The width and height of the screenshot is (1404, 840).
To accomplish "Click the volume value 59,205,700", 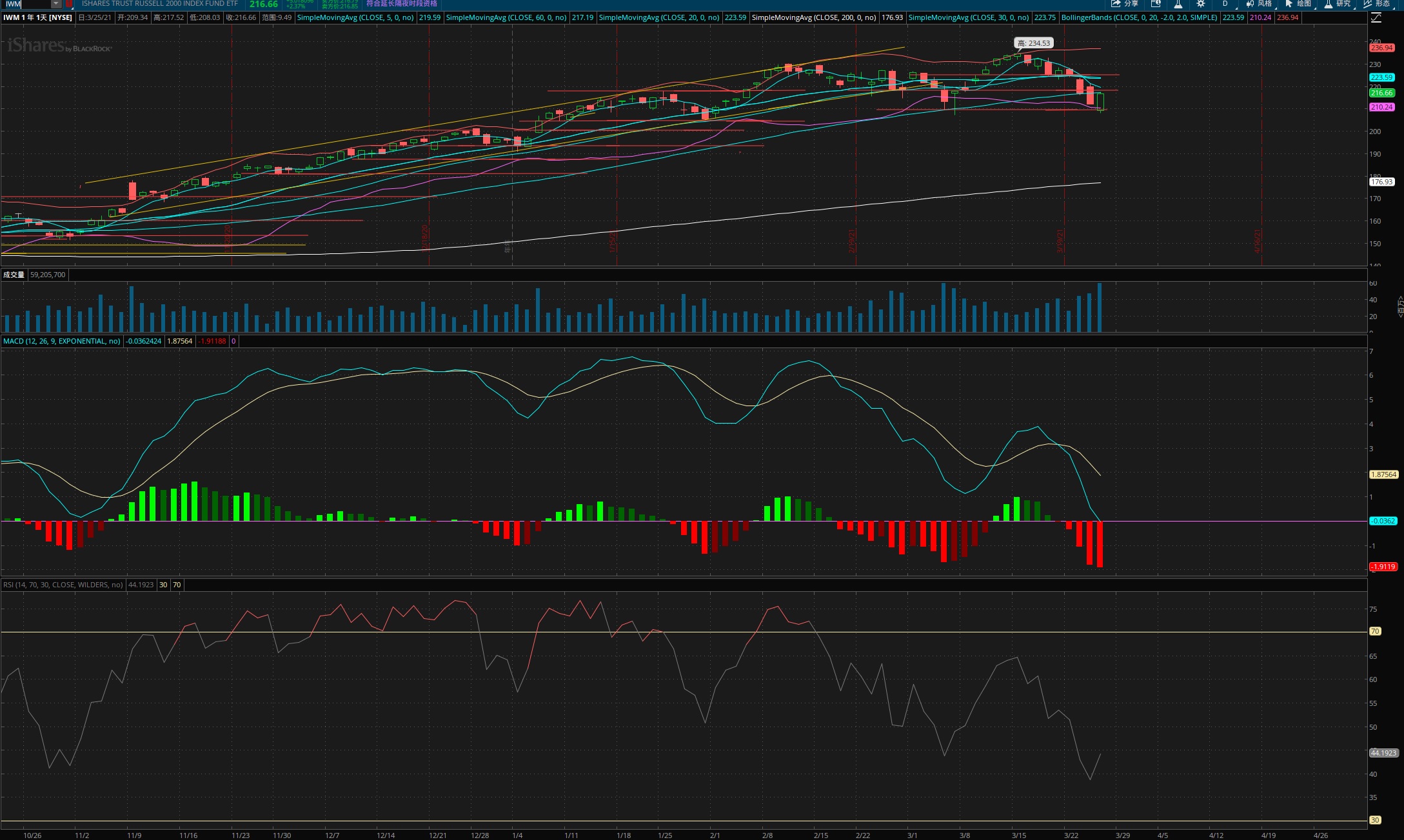I will (48, 275).
